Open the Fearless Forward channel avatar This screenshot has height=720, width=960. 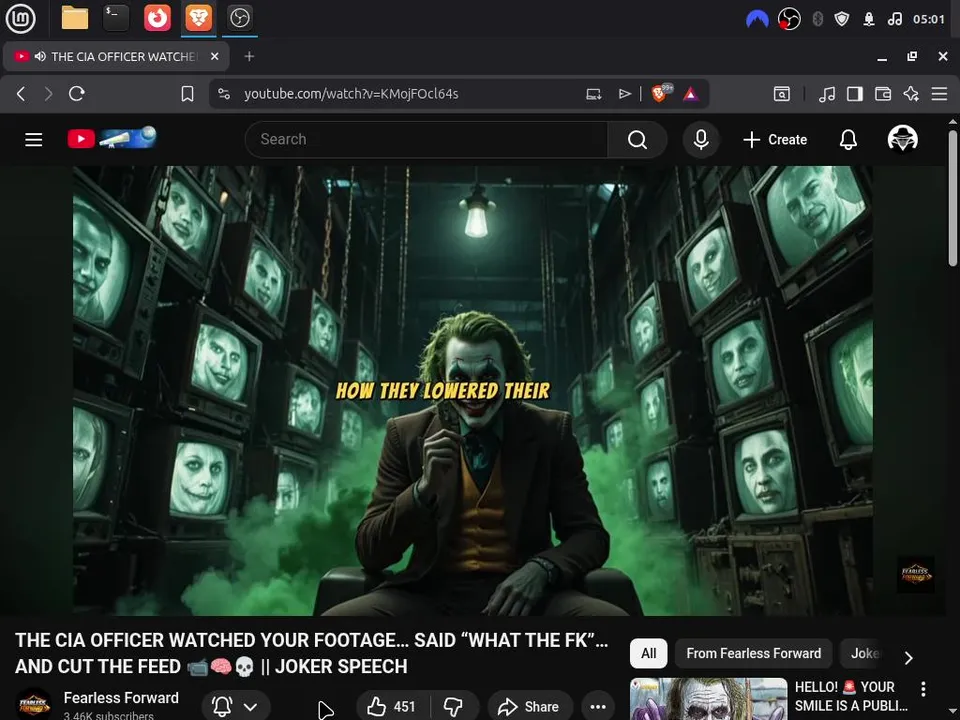[x=33, y=704]
